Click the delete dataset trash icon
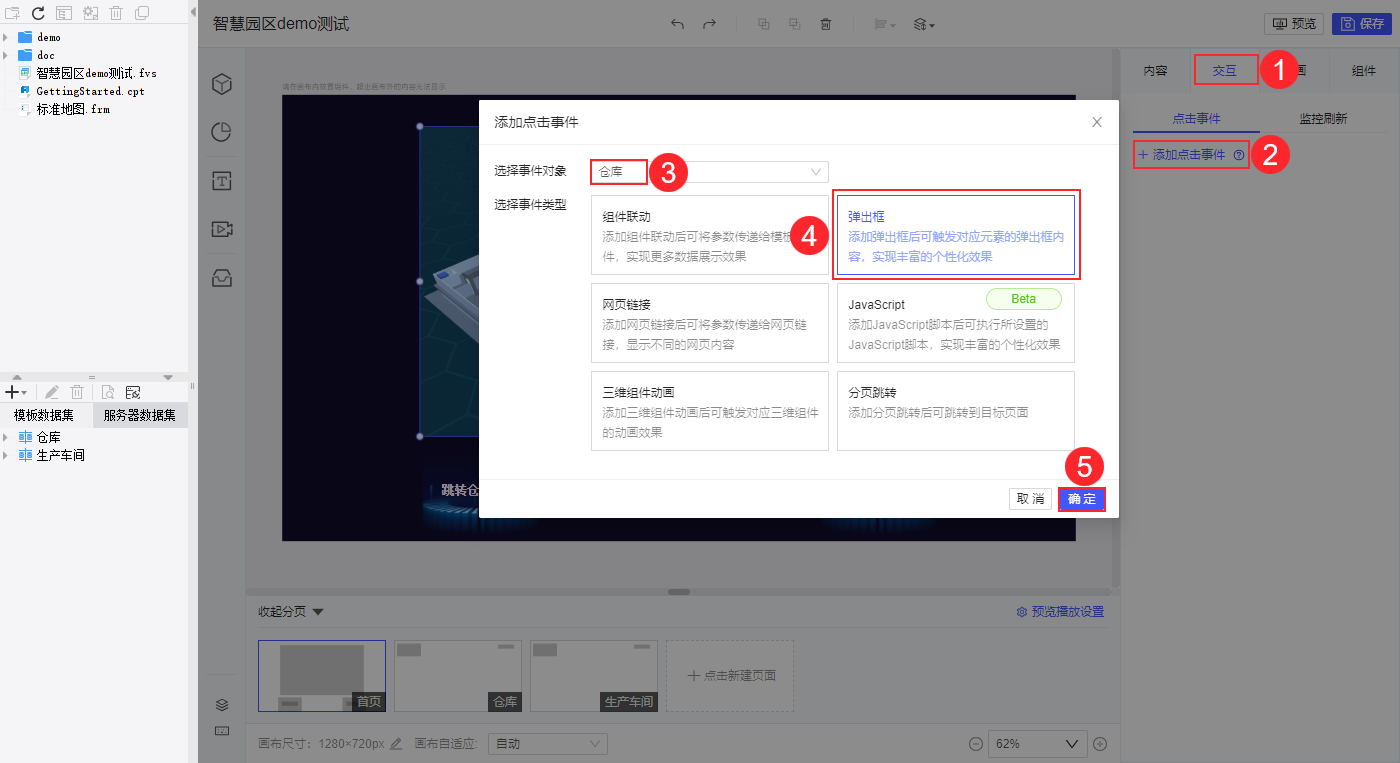The height and width of the screenshot is (763, 1400). tap(77, 392)
